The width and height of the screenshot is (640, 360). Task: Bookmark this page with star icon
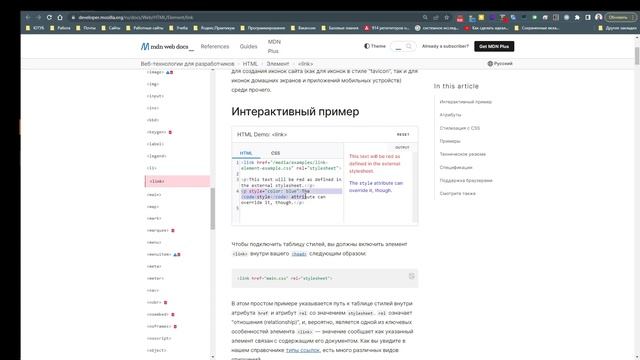(x=447, y=18)
